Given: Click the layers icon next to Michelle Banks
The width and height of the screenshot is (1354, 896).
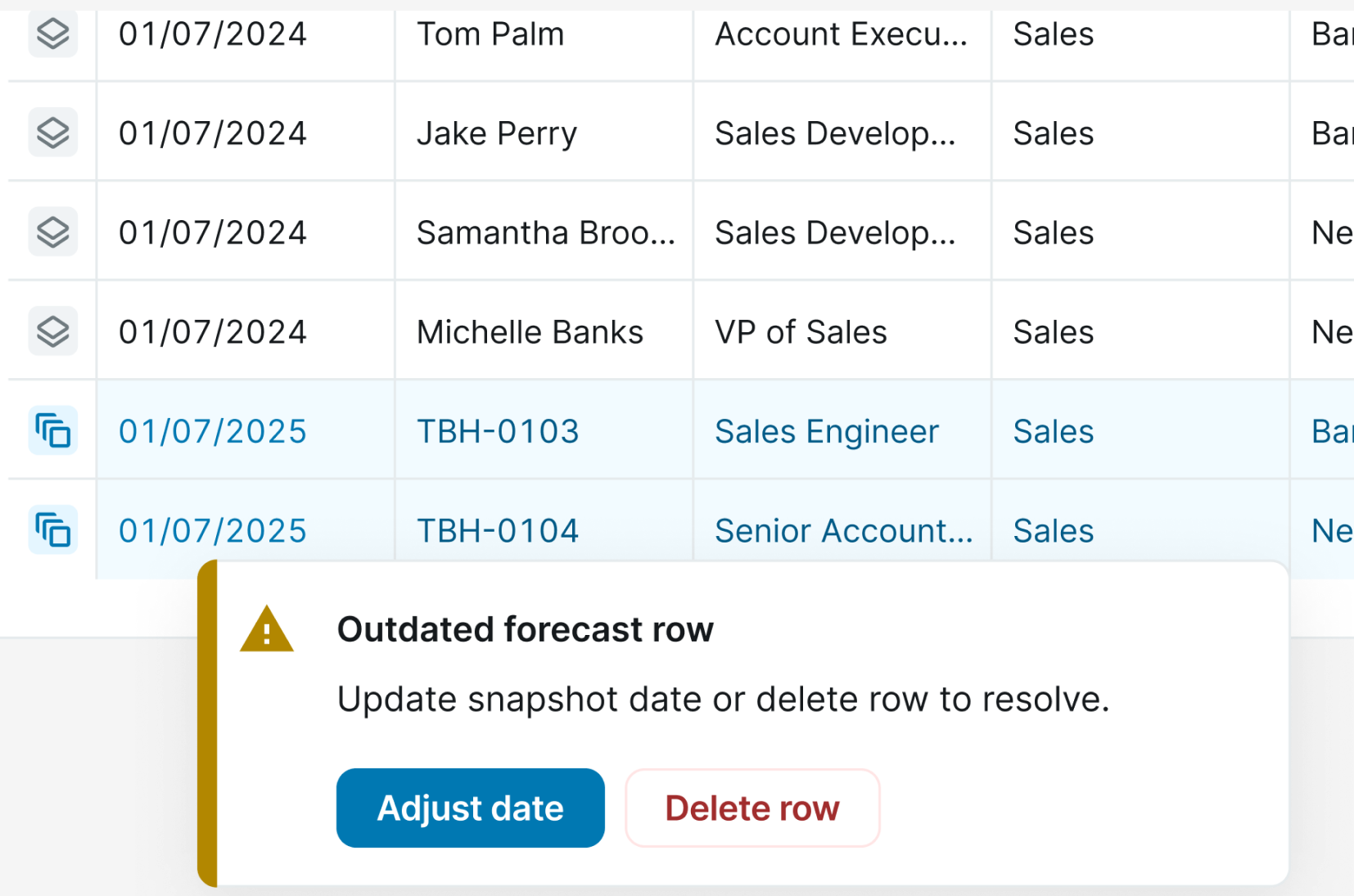Looking at the screenshot, I should (x=53, y=331).
